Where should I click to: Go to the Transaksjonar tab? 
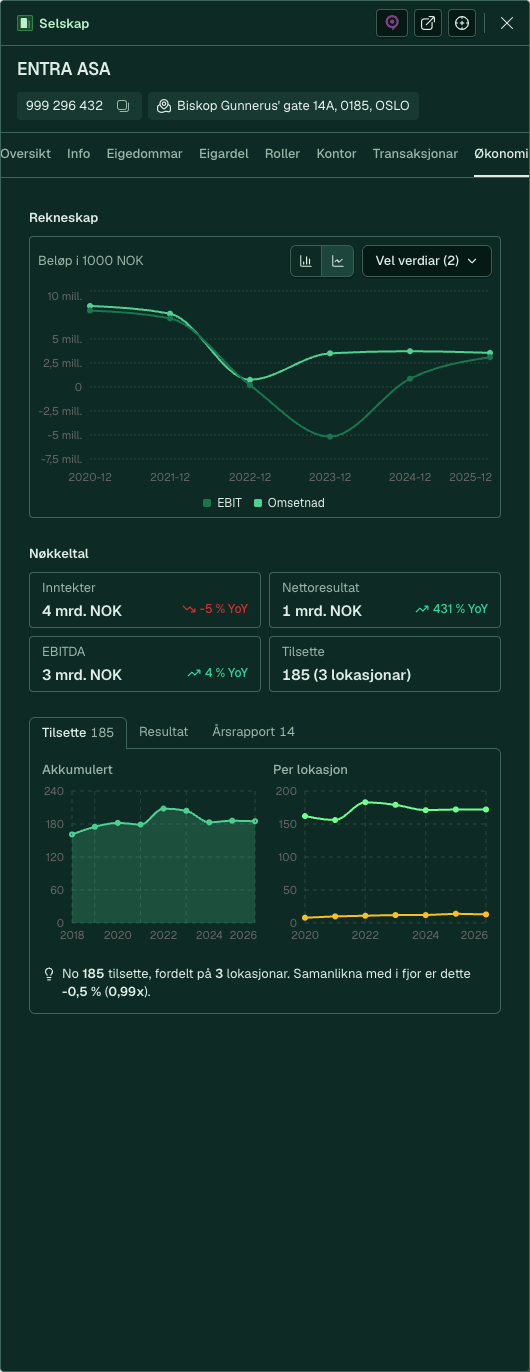415,154
